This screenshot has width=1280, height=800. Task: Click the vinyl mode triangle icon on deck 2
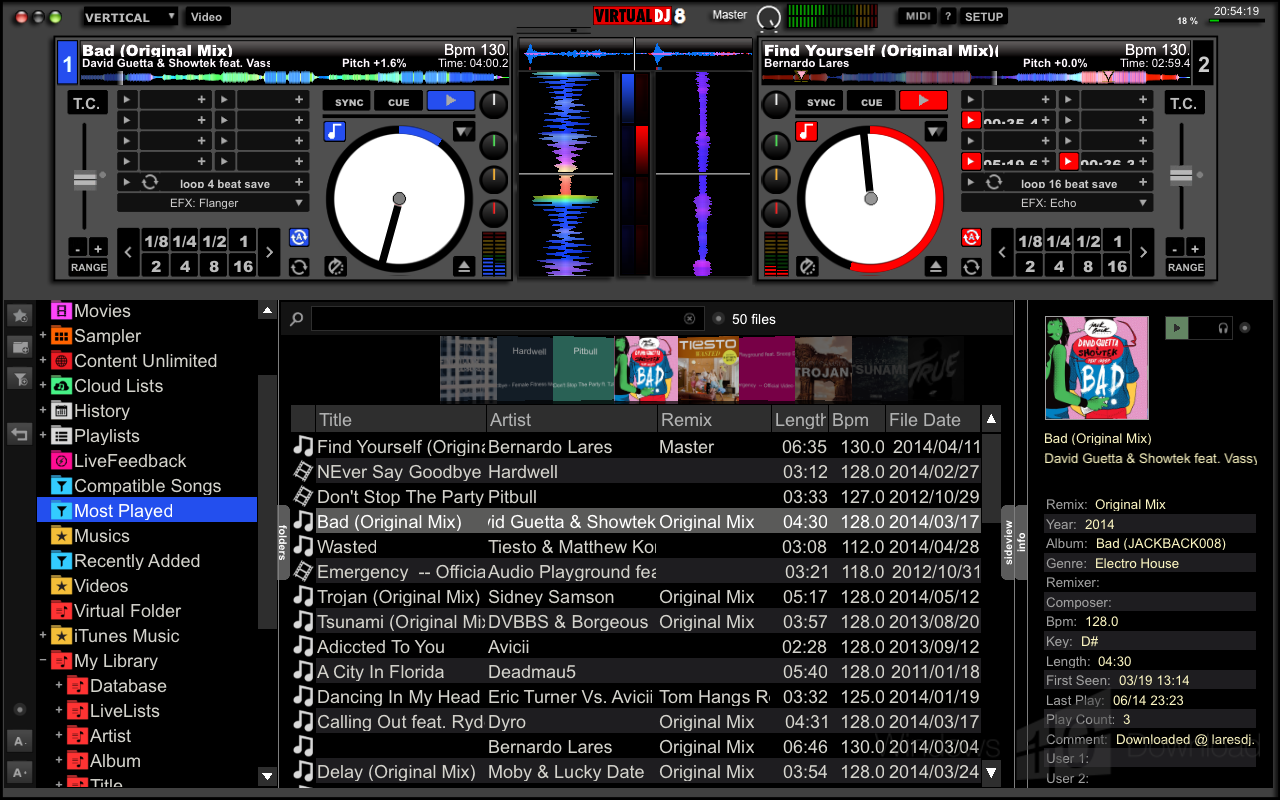pyautogui.click(x=935, y=131)
